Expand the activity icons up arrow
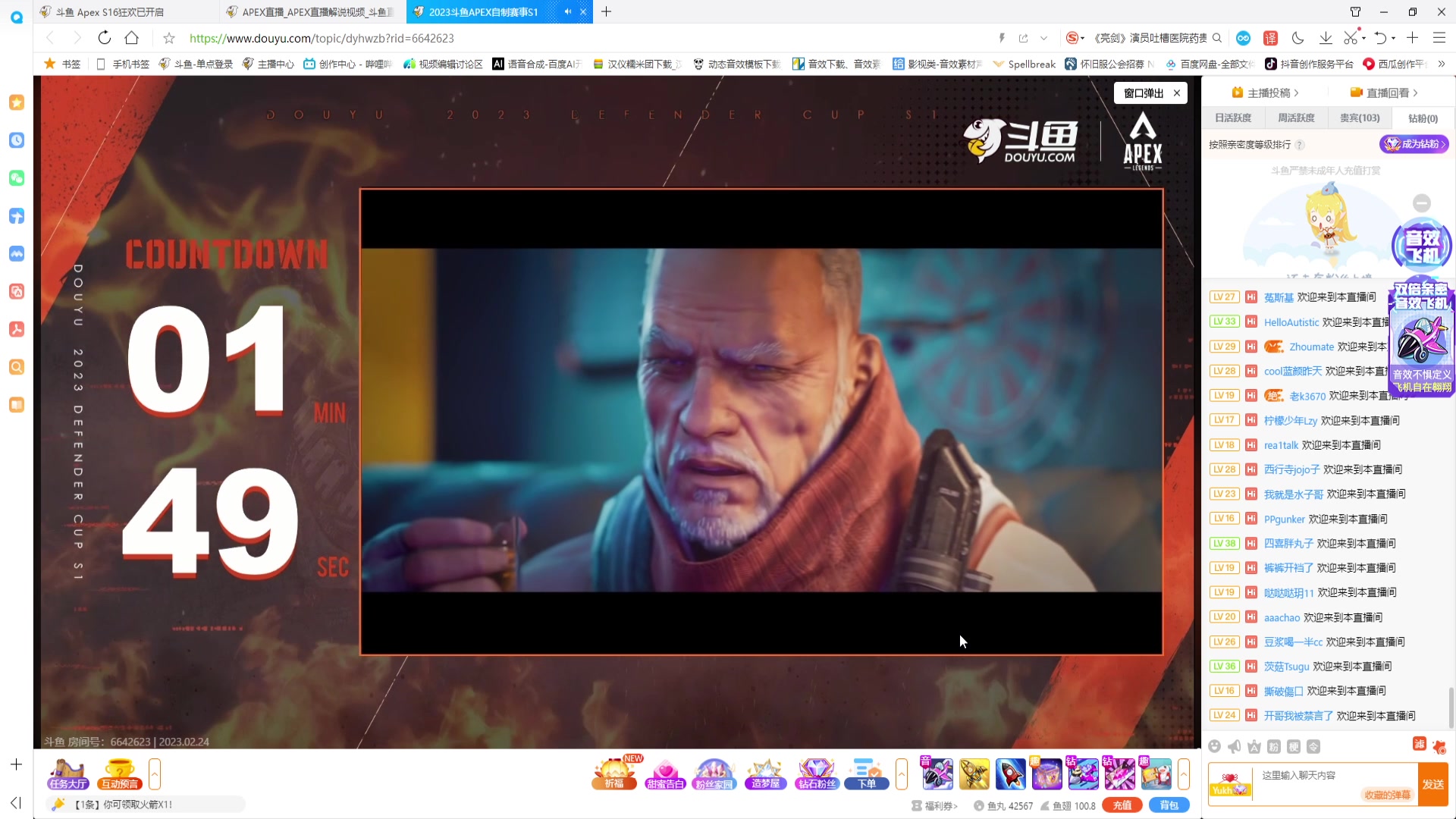The image size is (1456, 819). pyautogui.click(x=902, y=774)
